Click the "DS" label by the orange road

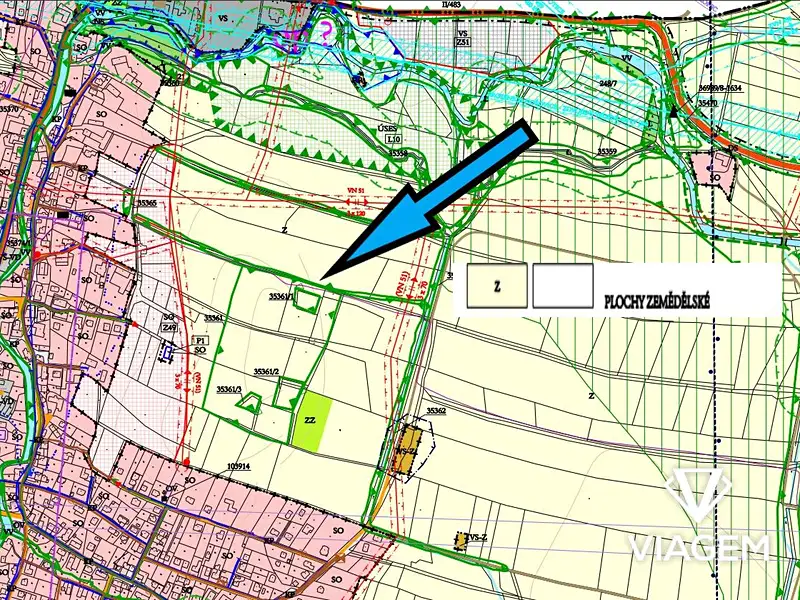734,147
